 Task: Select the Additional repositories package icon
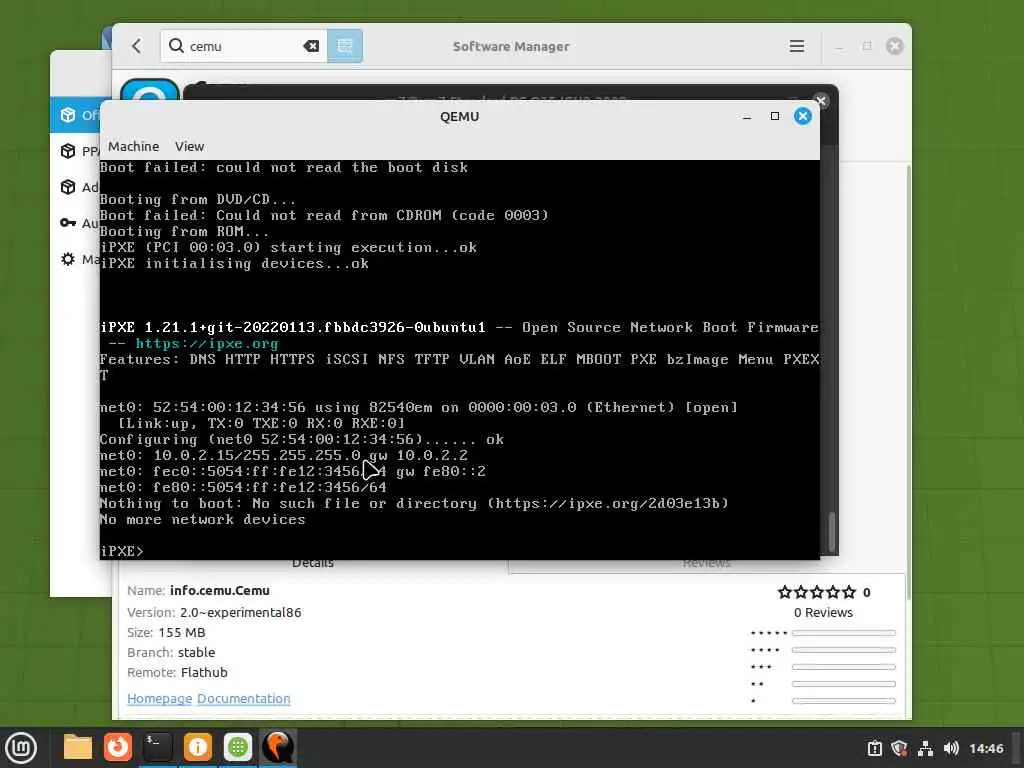coord(68,187)
